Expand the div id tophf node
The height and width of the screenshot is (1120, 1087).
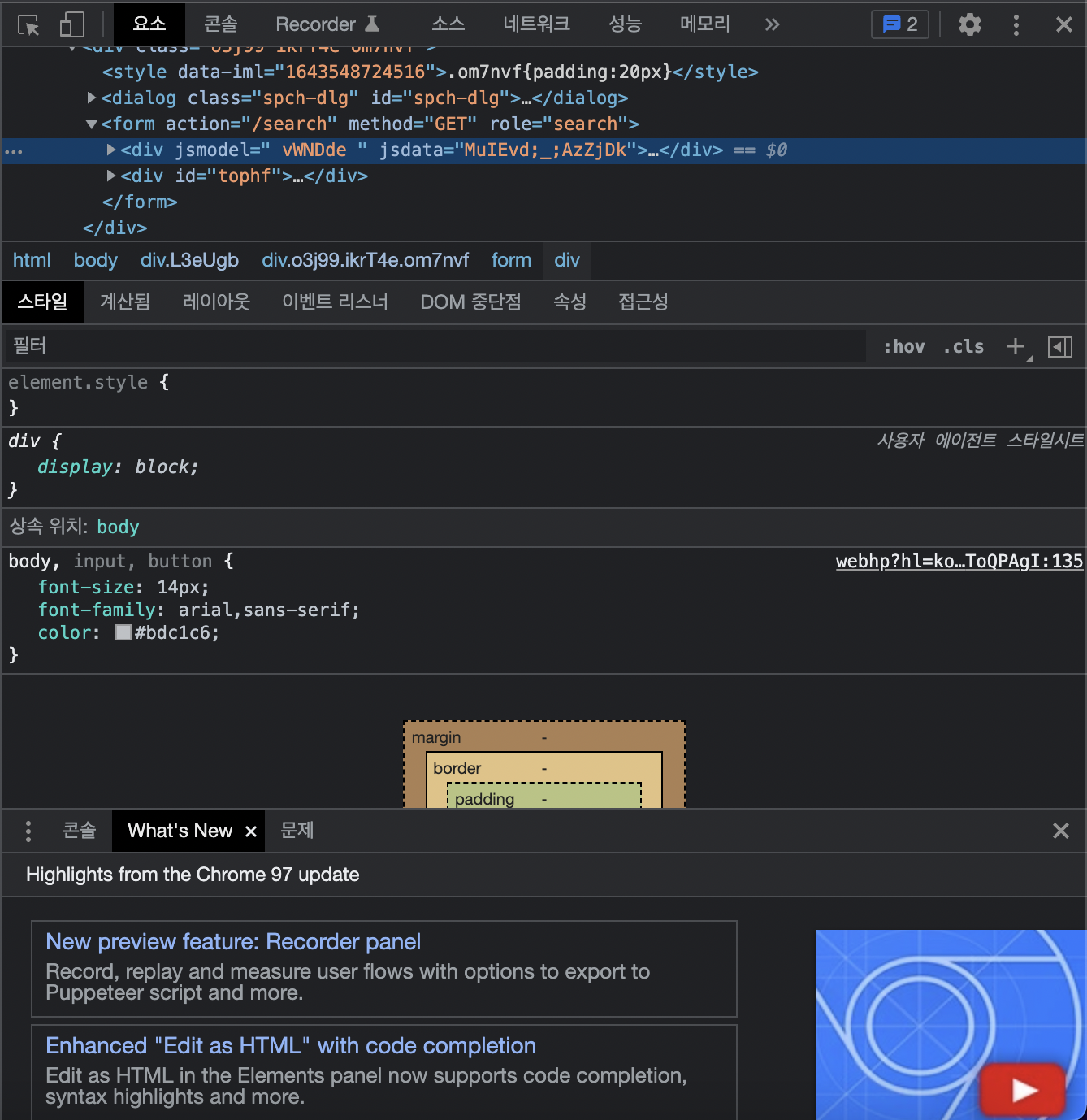click(x=111, y=176)
